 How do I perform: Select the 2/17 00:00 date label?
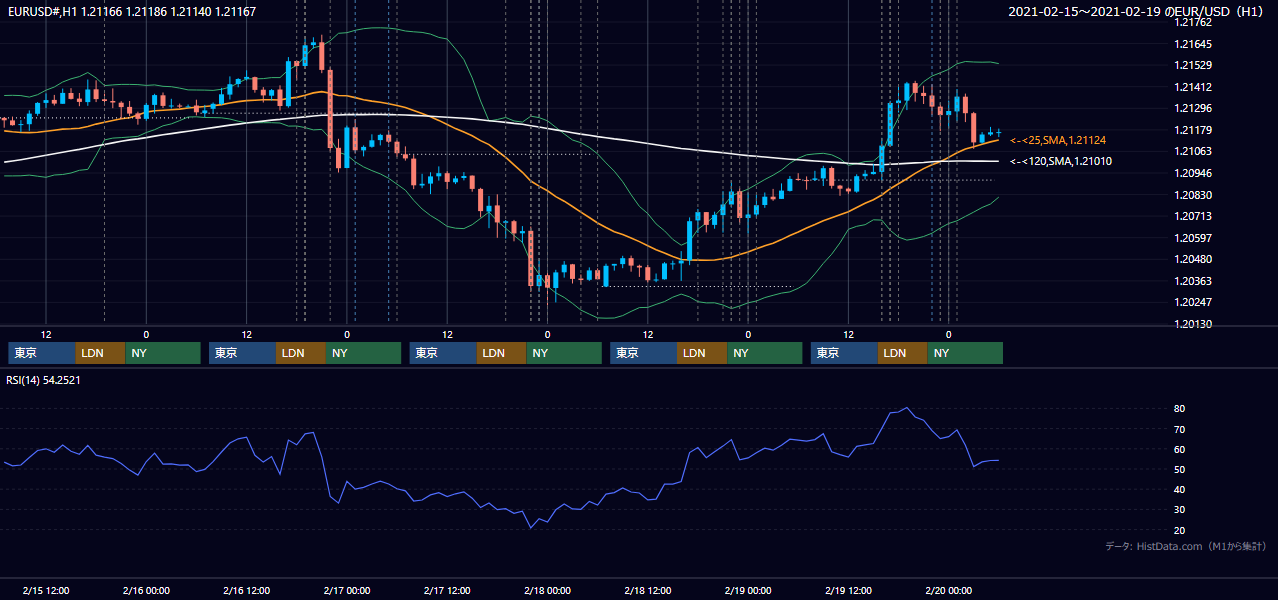click(x=347, y=590)
